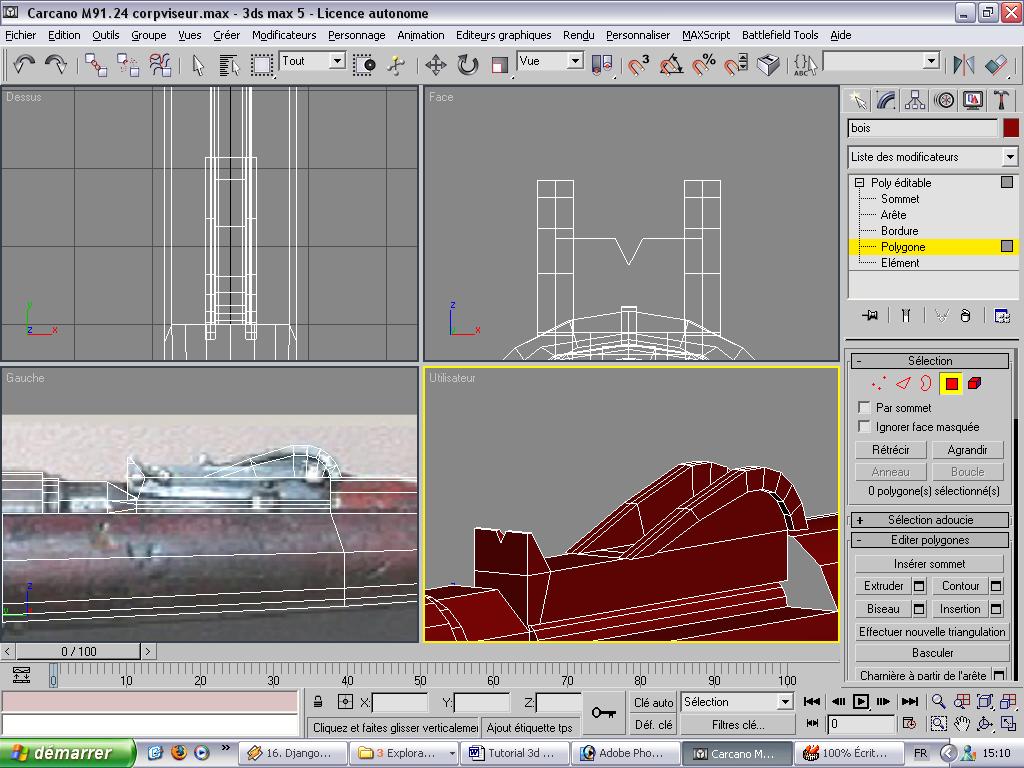
Task: Activate the Unlink Selection tool
Action: point(128,65)
